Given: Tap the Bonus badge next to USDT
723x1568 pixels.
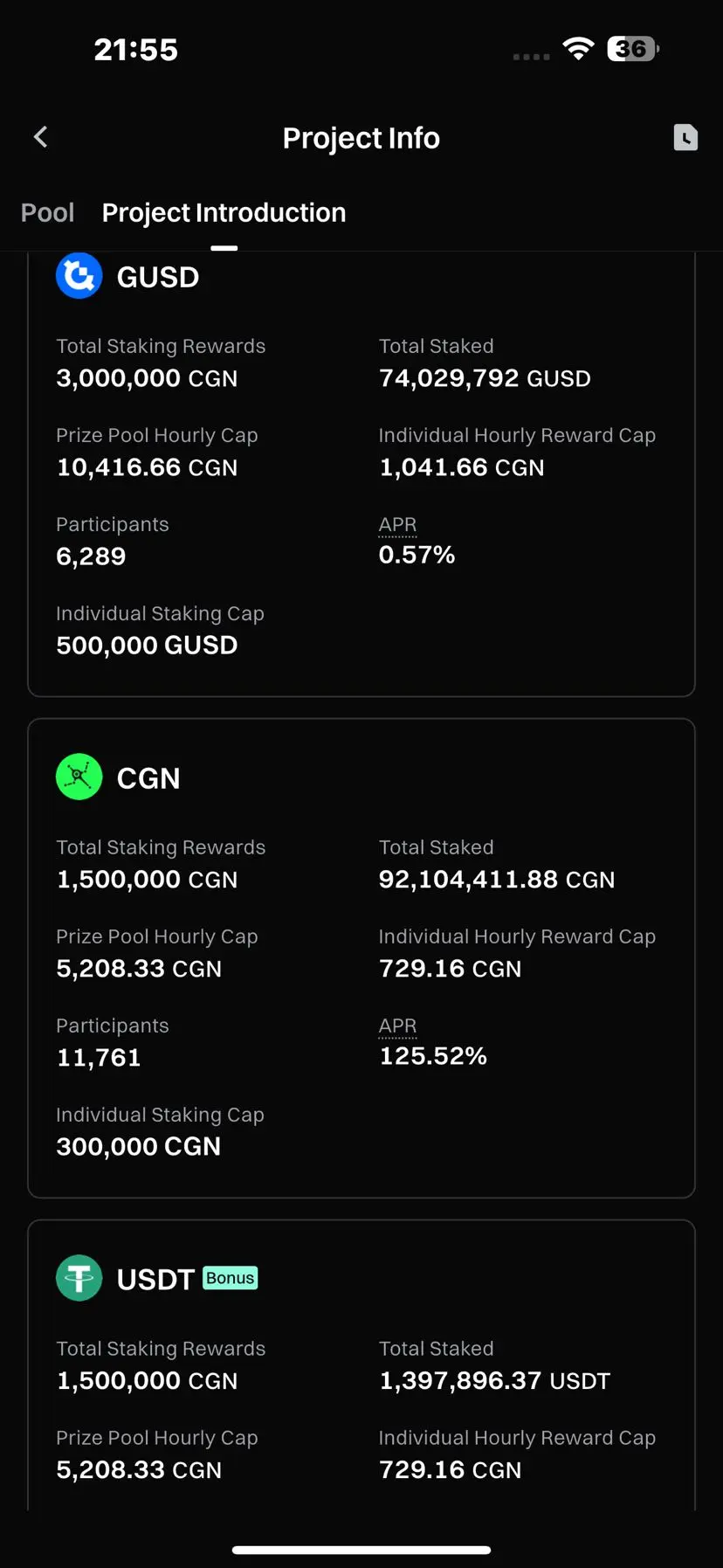Looking at the screenshot, I should click(231, 1278).
